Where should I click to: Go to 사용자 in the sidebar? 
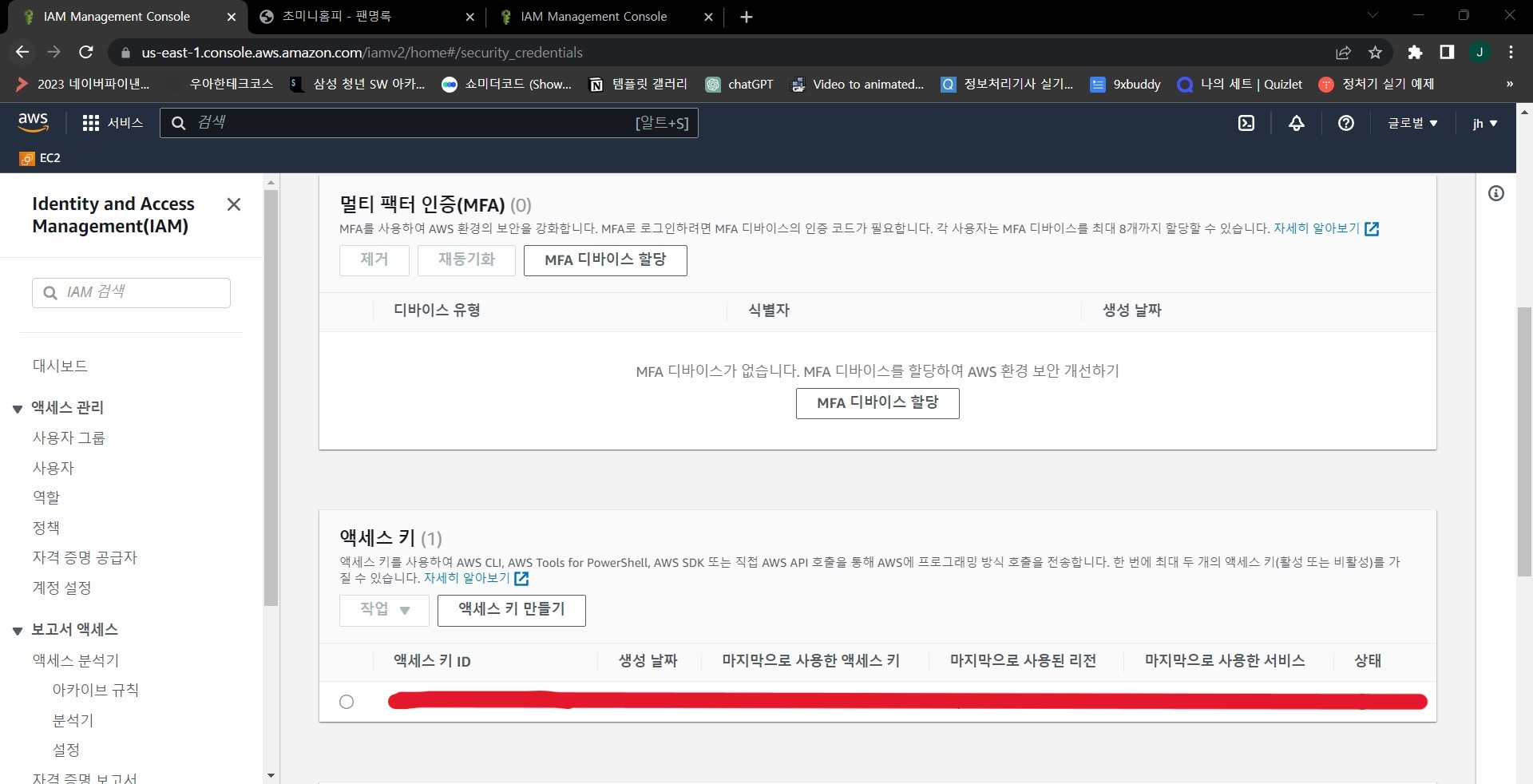(53, 468)
